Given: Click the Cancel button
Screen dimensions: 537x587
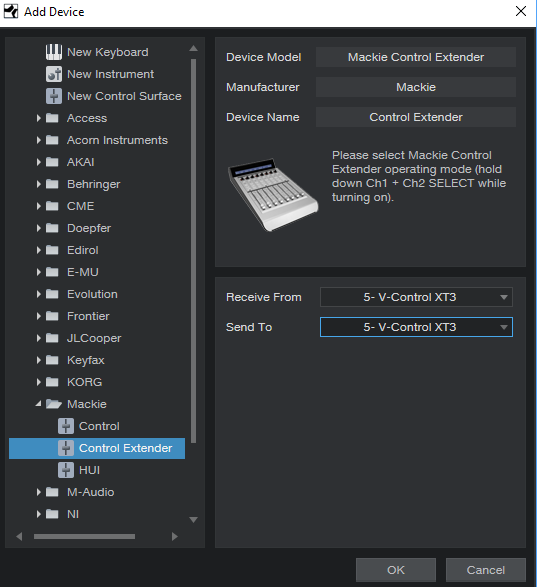Looking at the screenshot, I should pyautogui.click(x=486, y=570).
